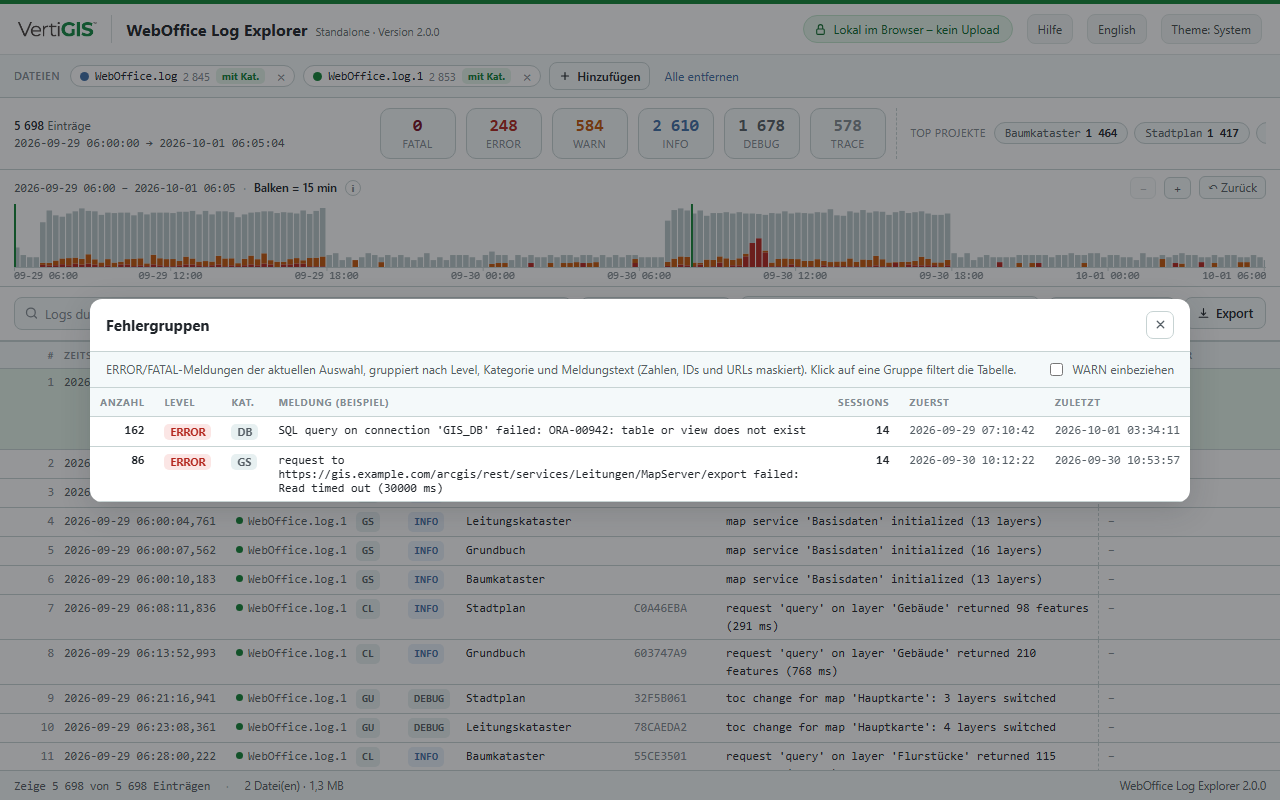
Task: Filter by Baumkataster project chip
Action: 1061,133
